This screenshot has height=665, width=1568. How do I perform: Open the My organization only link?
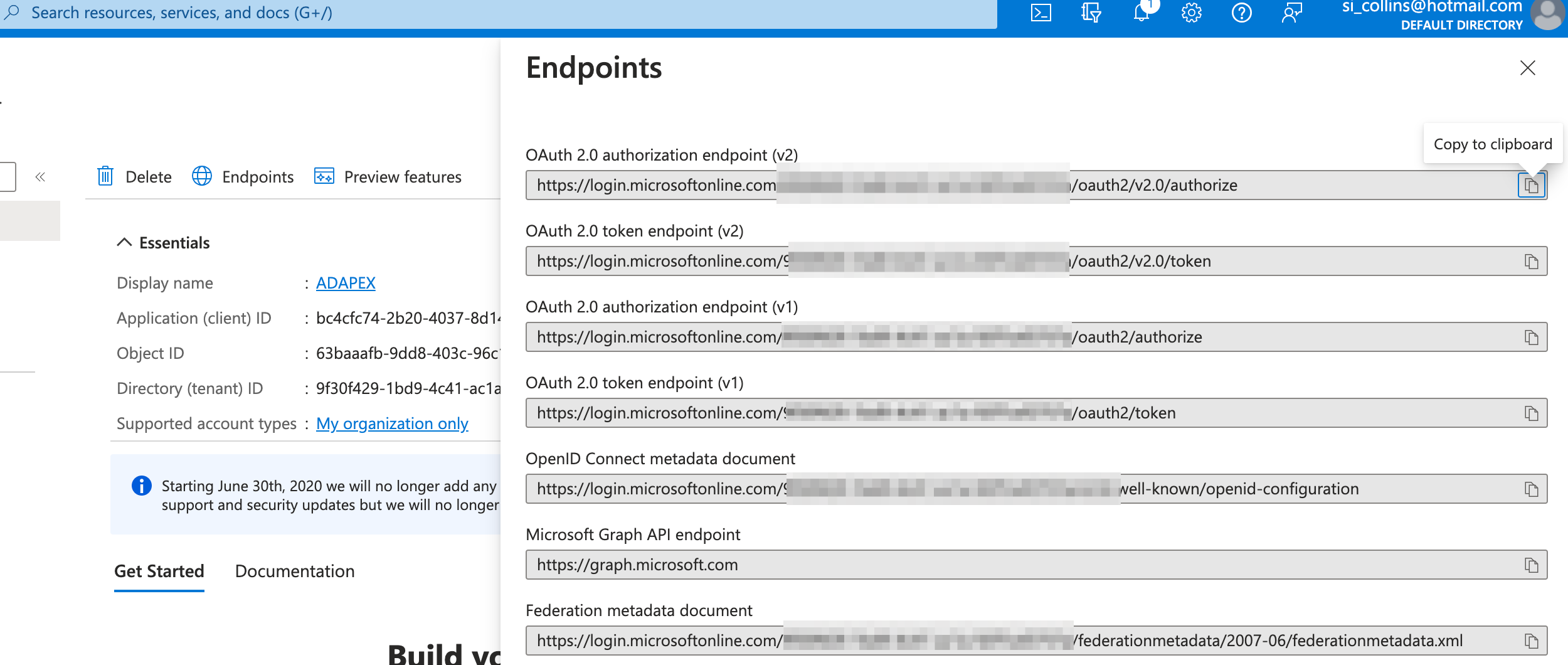coord(393,423)
